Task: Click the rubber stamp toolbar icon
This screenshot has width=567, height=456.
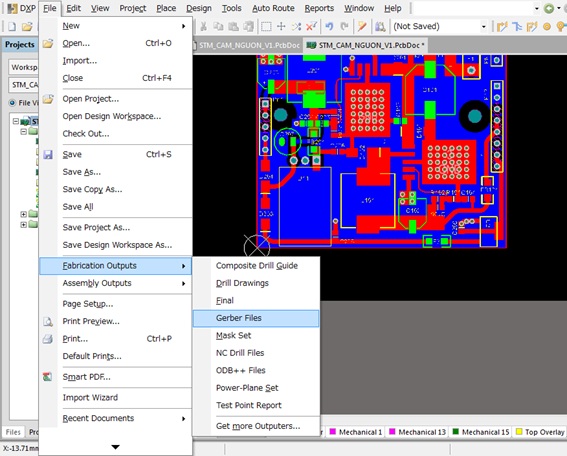Action: tap(248, 26)
